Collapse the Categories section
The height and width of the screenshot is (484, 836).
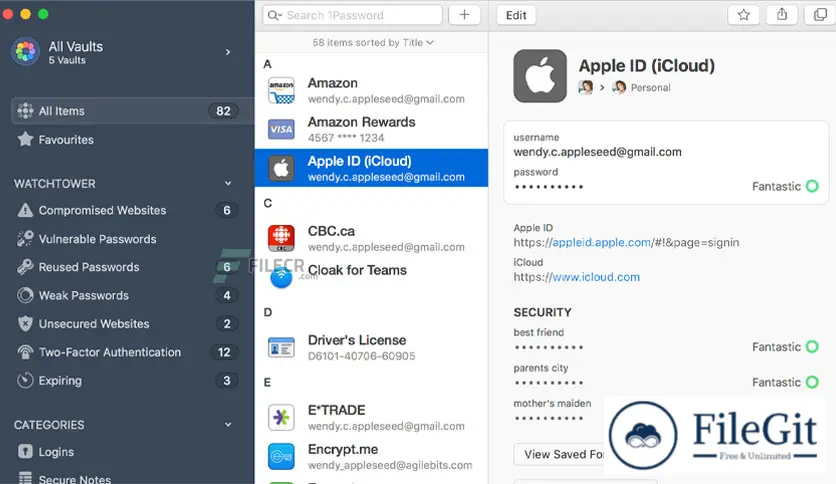point(228,425)
